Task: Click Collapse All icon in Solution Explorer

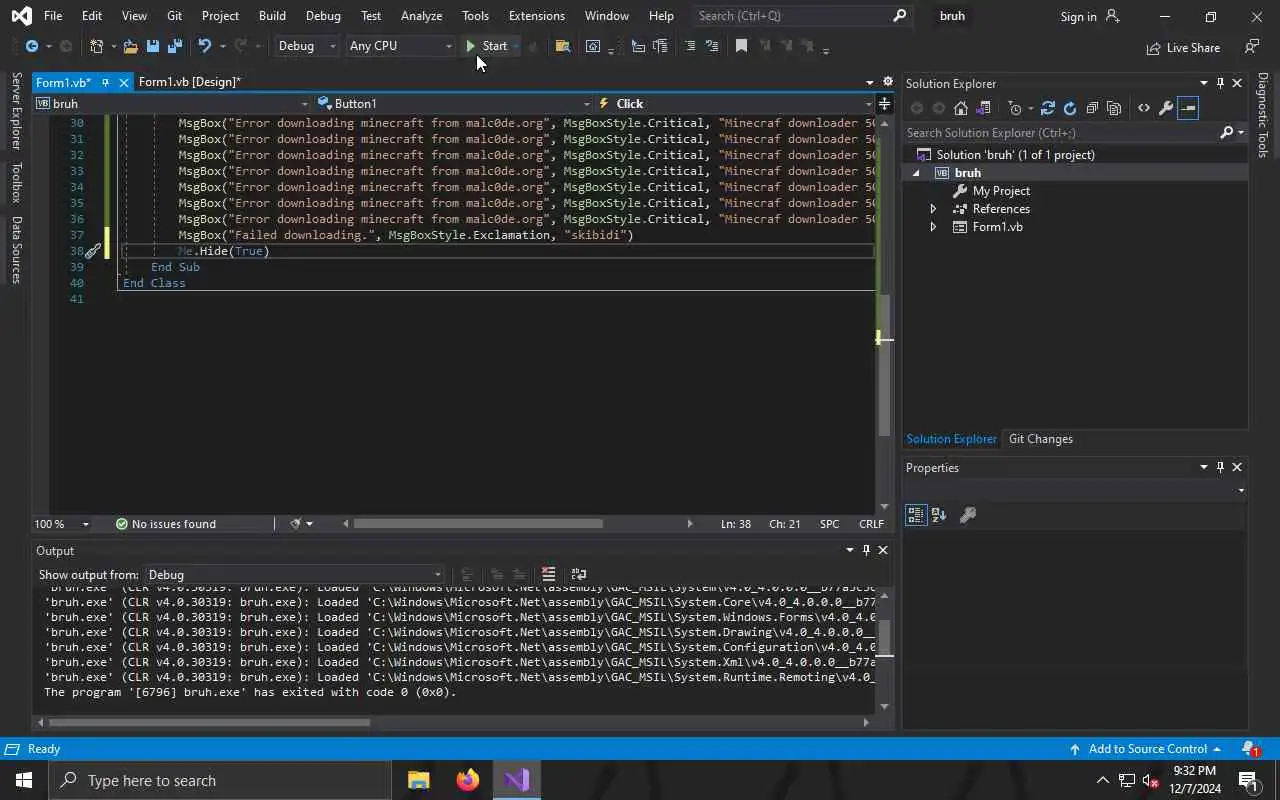Action: point(1092,108)
